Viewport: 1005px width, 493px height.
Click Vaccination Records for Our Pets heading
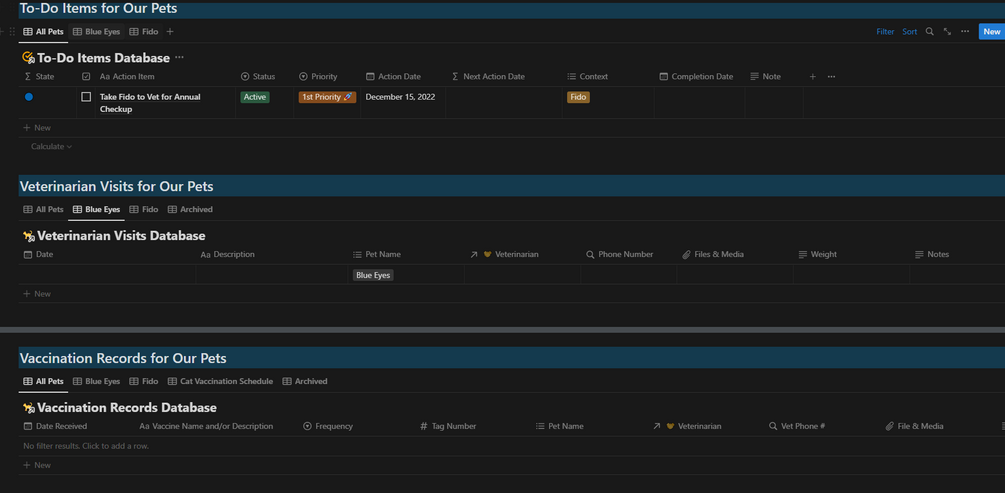pyautogui.click(x=123, y=358)
